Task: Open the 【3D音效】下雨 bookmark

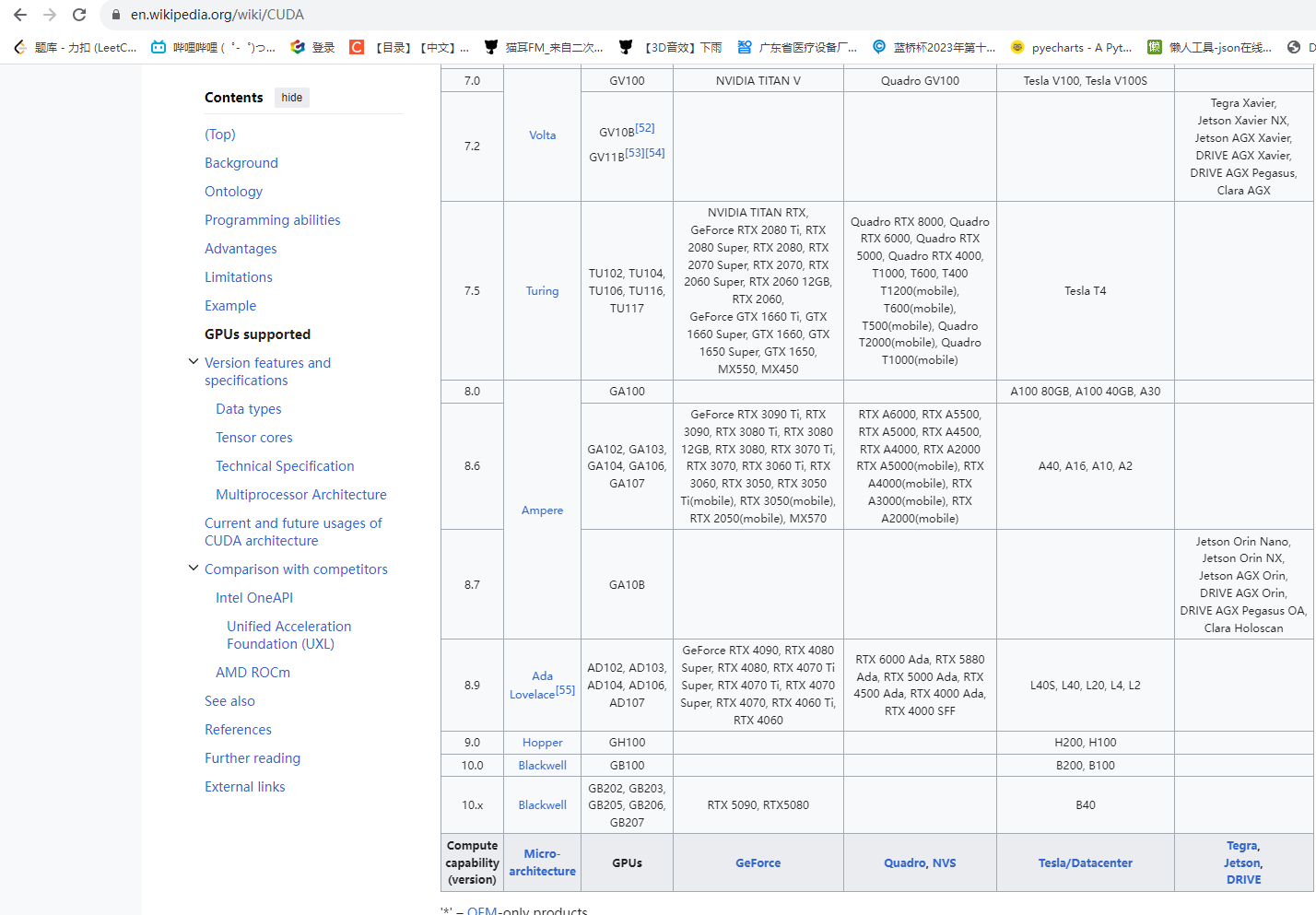Action: [x=671, y=47]
